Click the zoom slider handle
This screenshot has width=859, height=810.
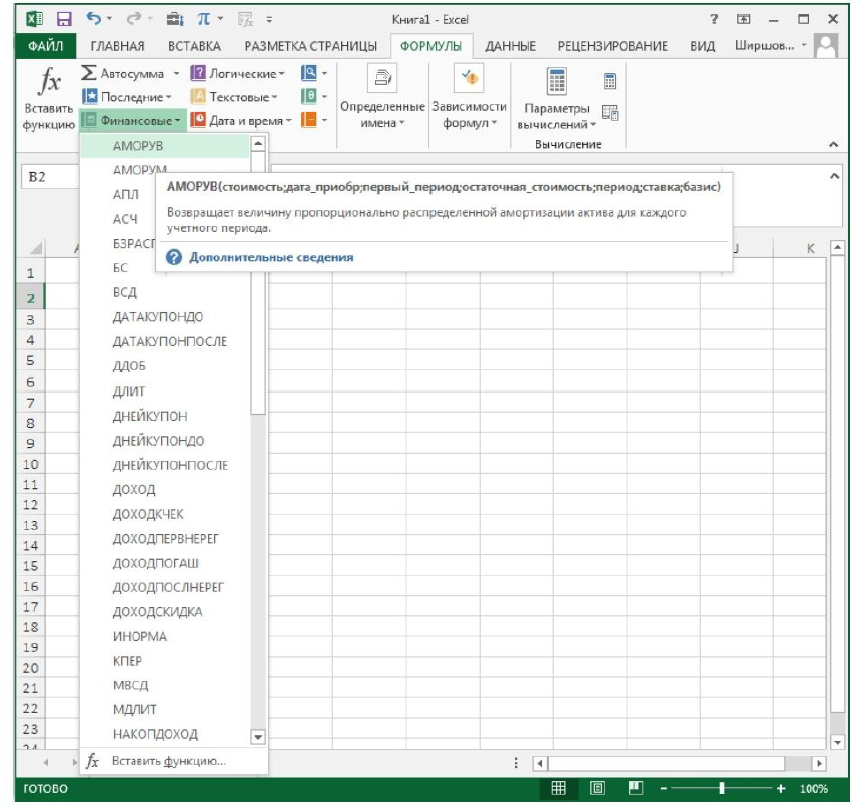tap(721, 789)
